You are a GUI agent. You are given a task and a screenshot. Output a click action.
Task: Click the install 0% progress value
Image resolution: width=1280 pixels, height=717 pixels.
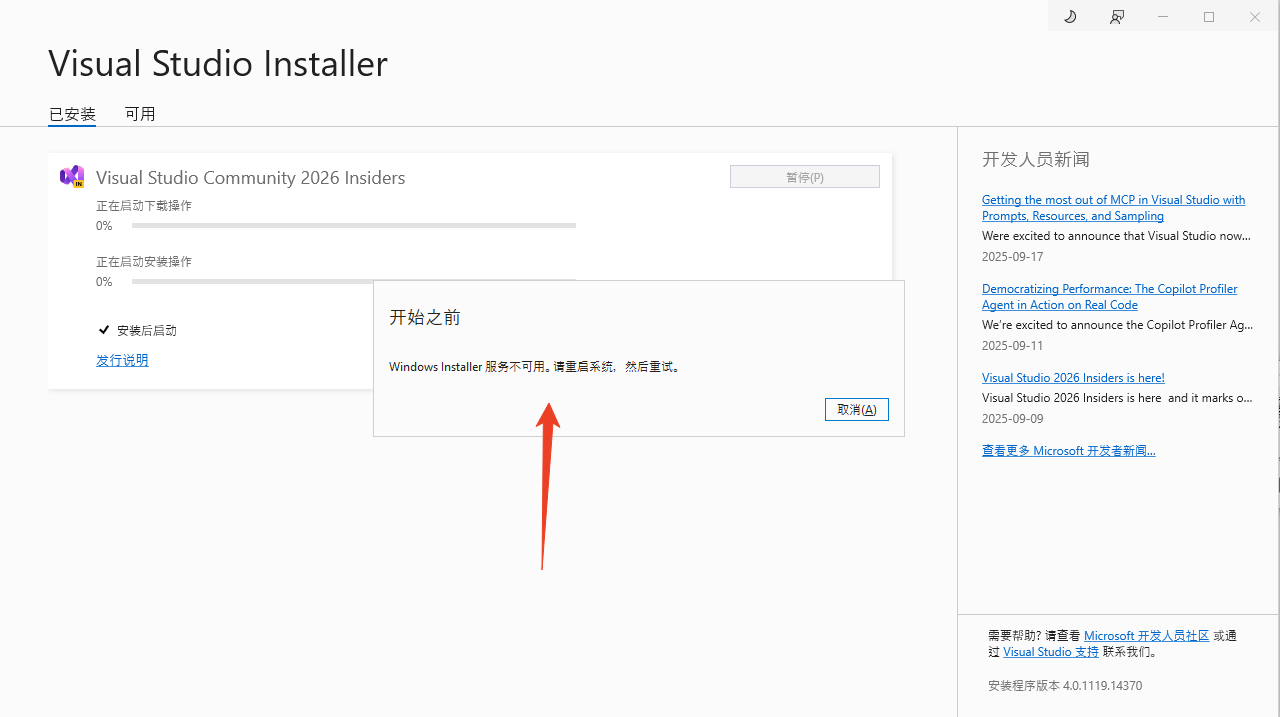pos(104,282)
